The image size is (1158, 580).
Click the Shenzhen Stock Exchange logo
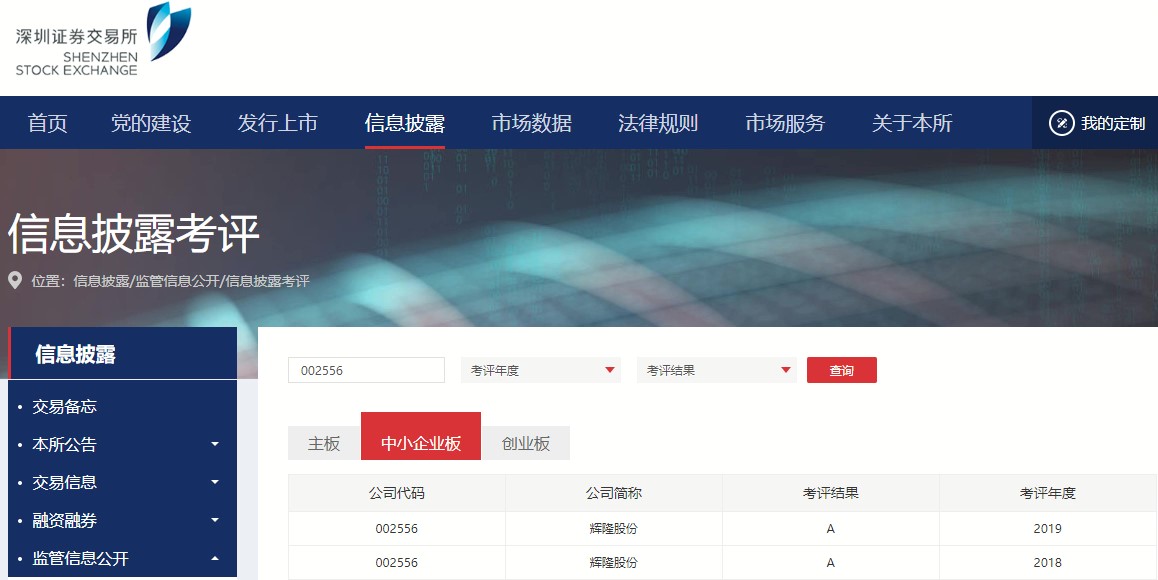click(103, 40)
